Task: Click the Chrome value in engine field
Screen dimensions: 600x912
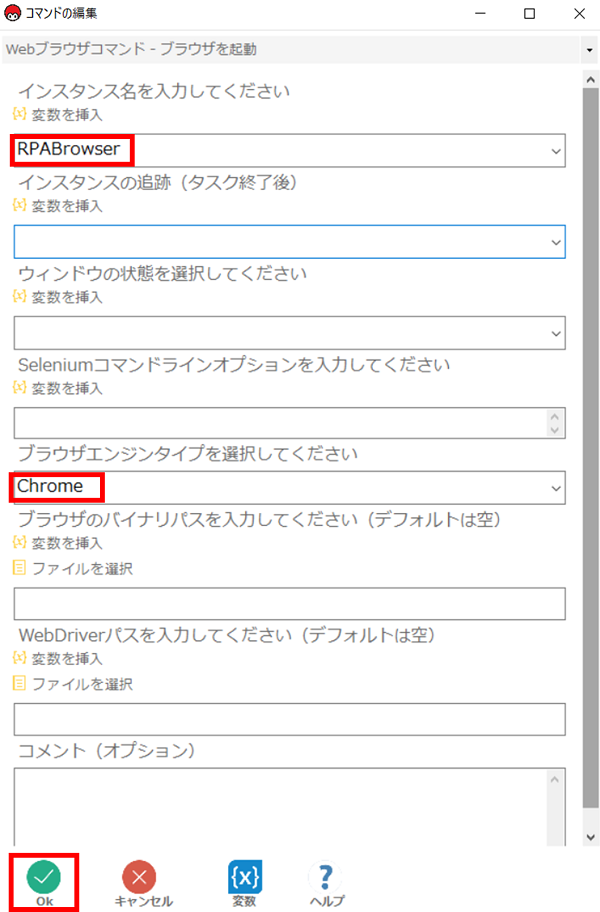Action: pyautogui.click(x=50, y=486)
